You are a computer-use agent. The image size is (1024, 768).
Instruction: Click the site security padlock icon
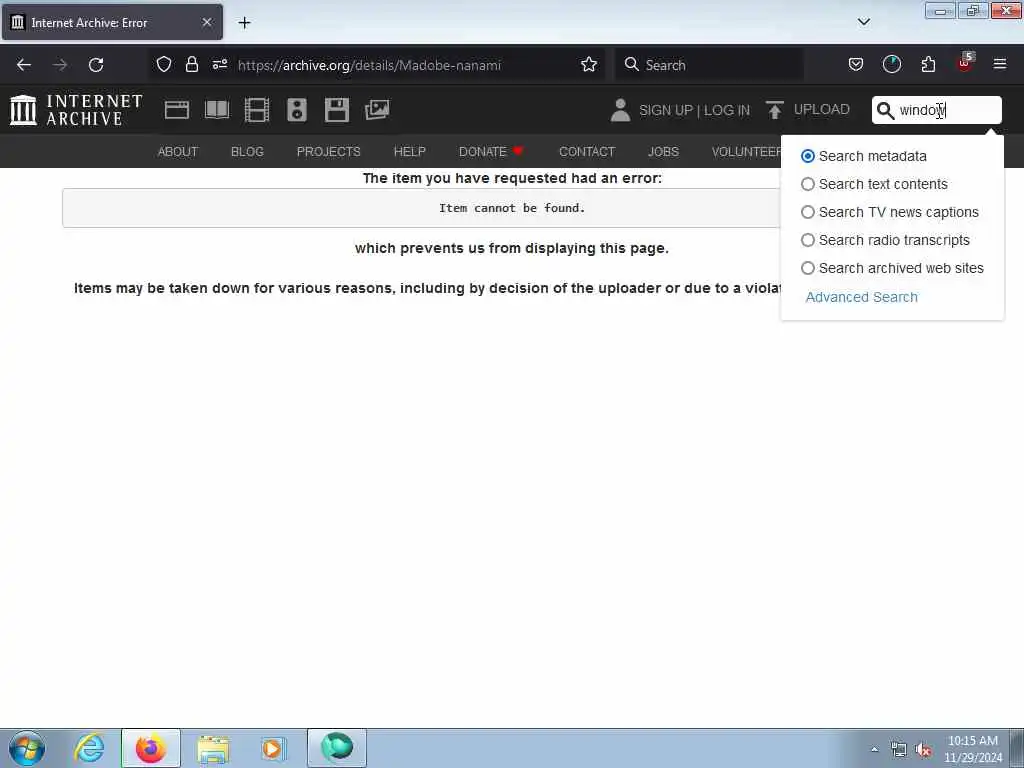tap(191, 65)
